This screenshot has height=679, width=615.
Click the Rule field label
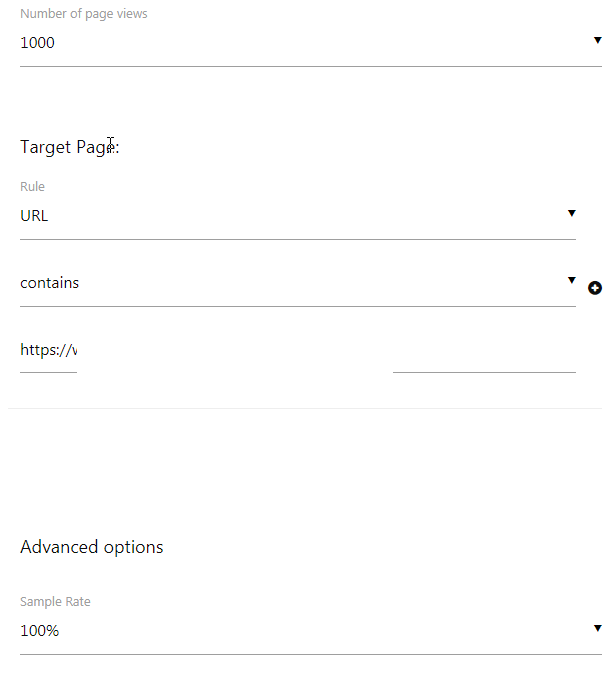(x=32, y=187)
